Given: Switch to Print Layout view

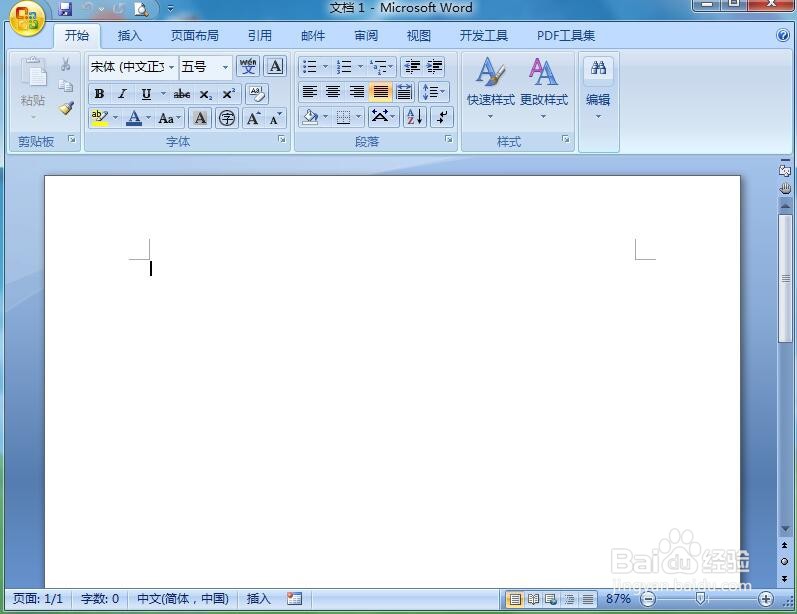Looking at the screenshot, I should pyautogui.click(x=515, y=600).
